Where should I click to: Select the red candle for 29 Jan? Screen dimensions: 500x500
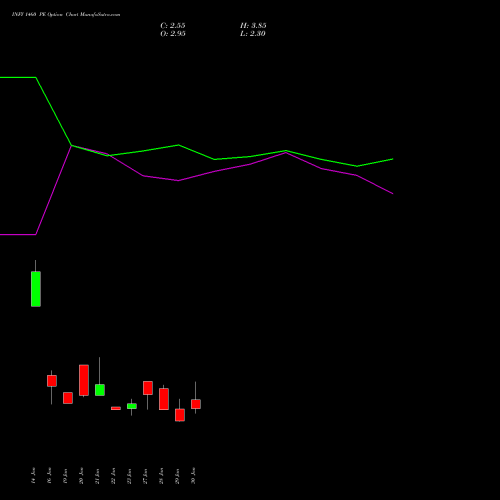pyautogui.click(x=180, y=415)
